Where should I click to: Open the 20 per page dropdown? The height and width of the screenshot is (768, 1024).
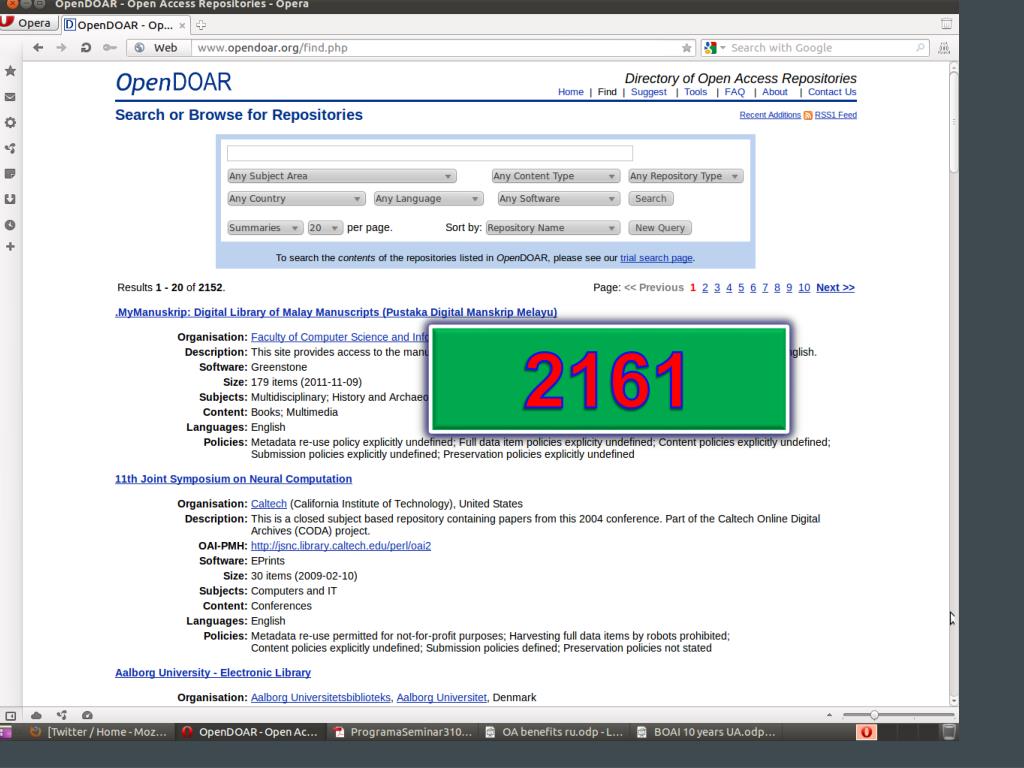pyautogui.click(x=325, y=228)
